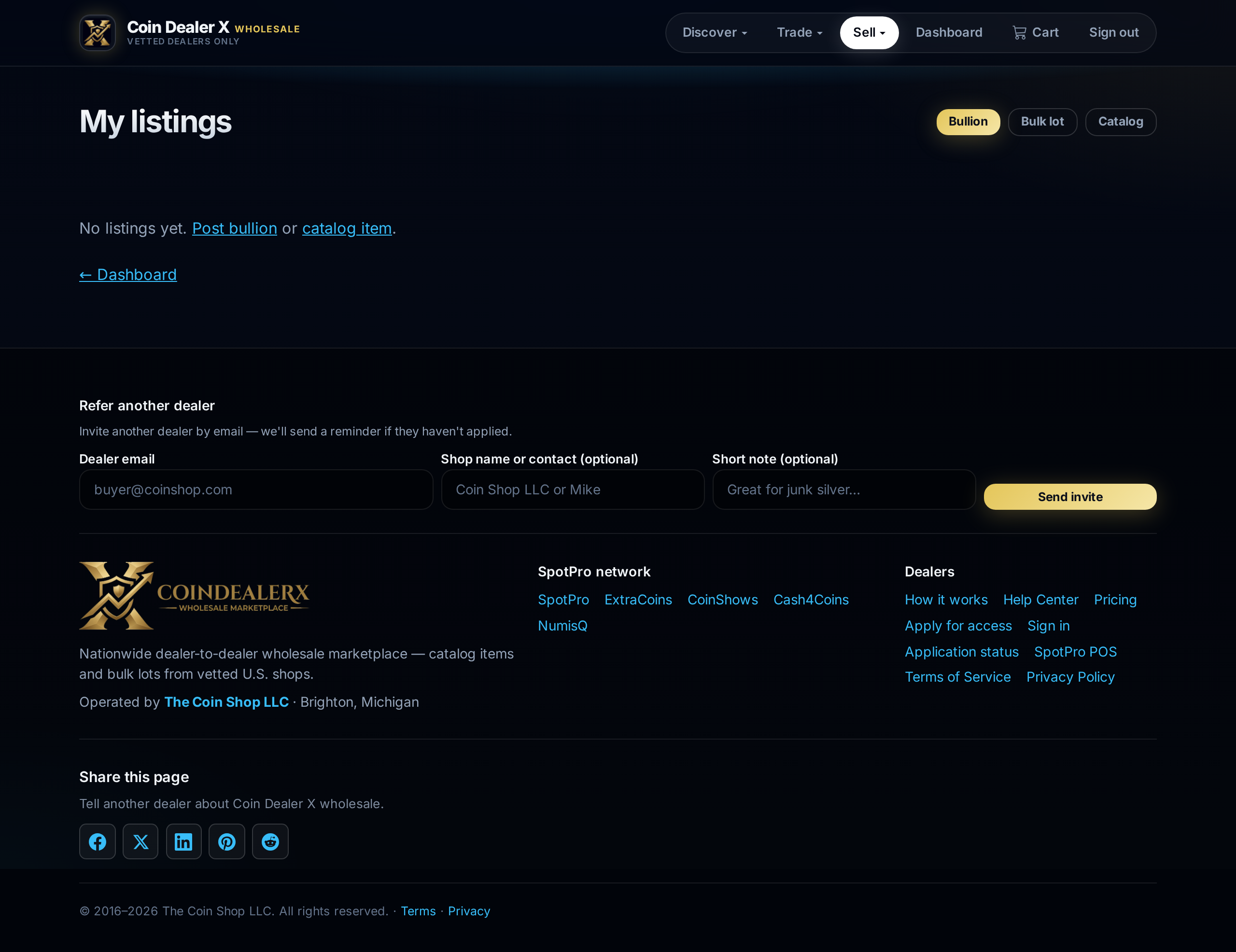1236x952 pixels.
Task: Click Apply for access link
Action: click(x=957, y=626)
